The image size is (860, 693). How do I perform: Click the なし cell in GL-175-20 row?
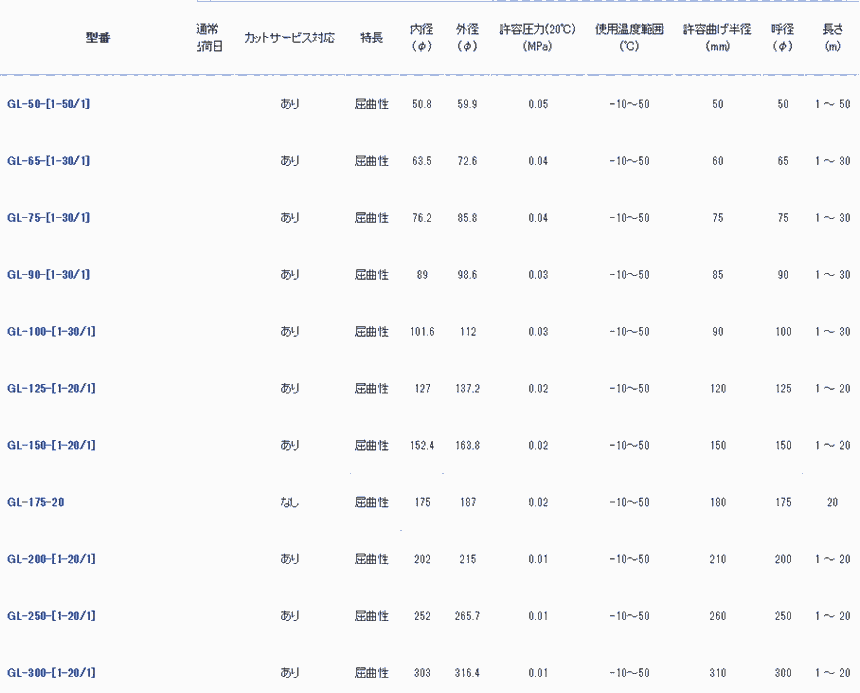click(x=289, y=502)
